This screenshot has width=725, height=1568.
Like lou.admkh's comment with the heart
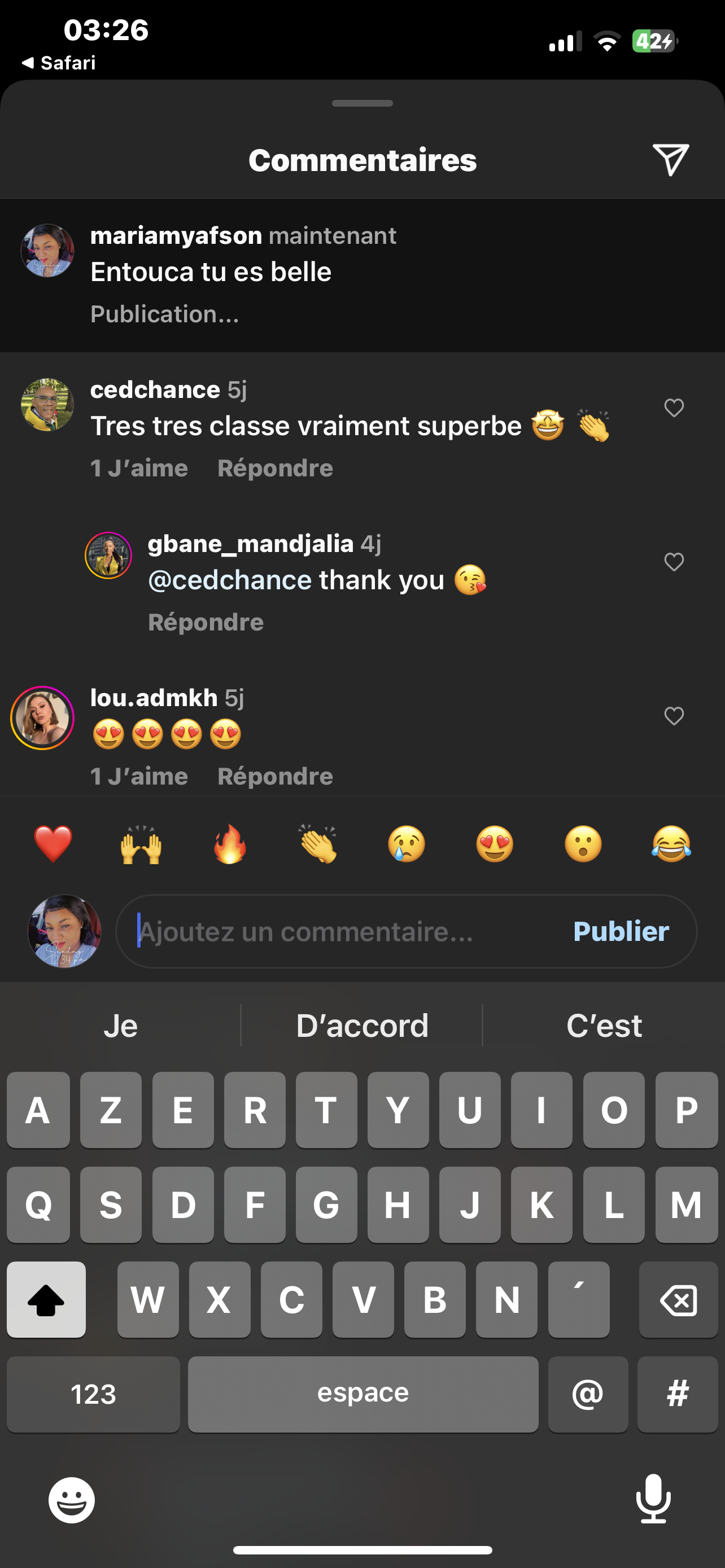(674, 716)
